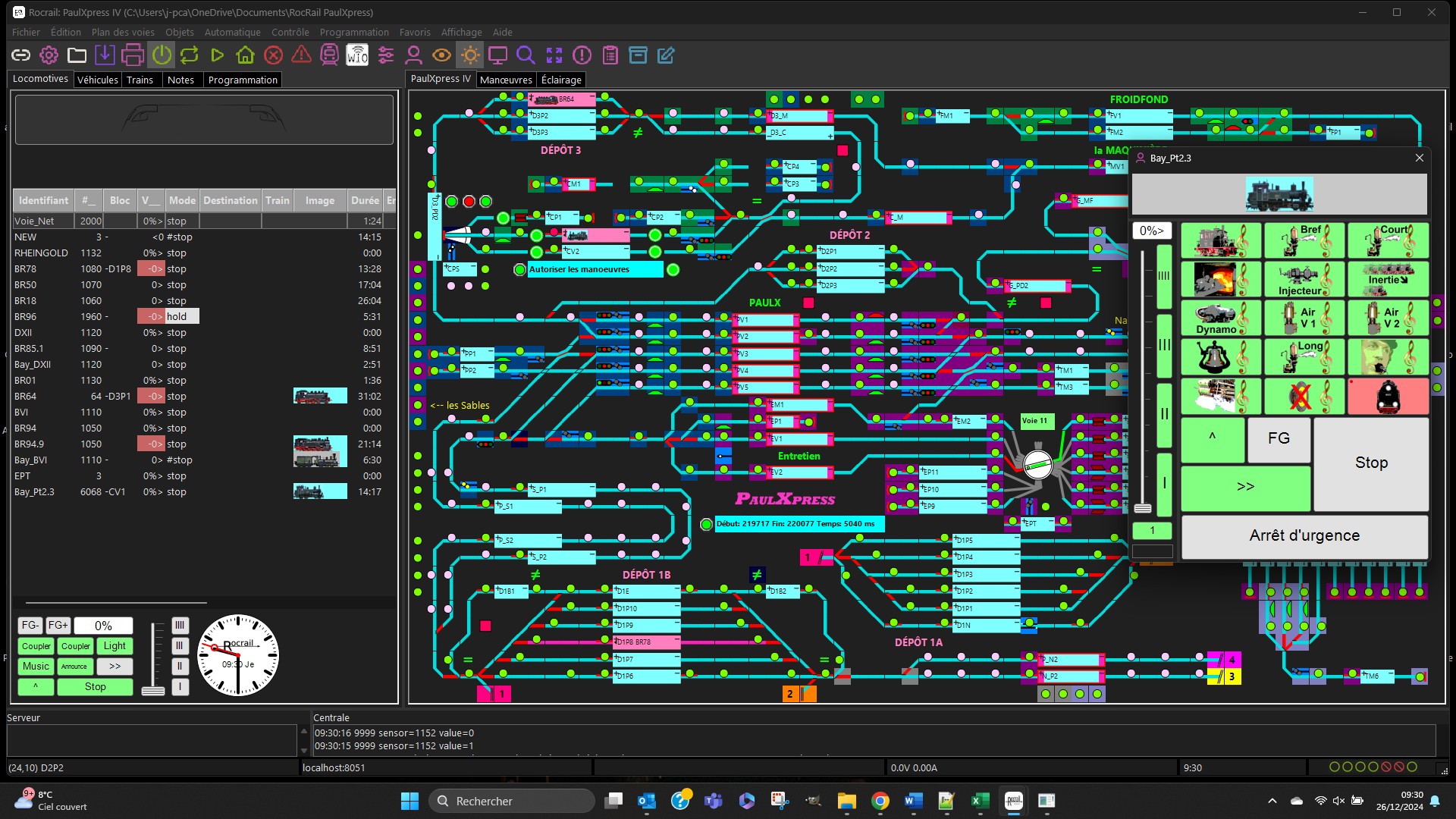Viewport: 1456px width, 819px height.
Task: Click the pink train icon in toolbar
Action: tap(329, 55)
